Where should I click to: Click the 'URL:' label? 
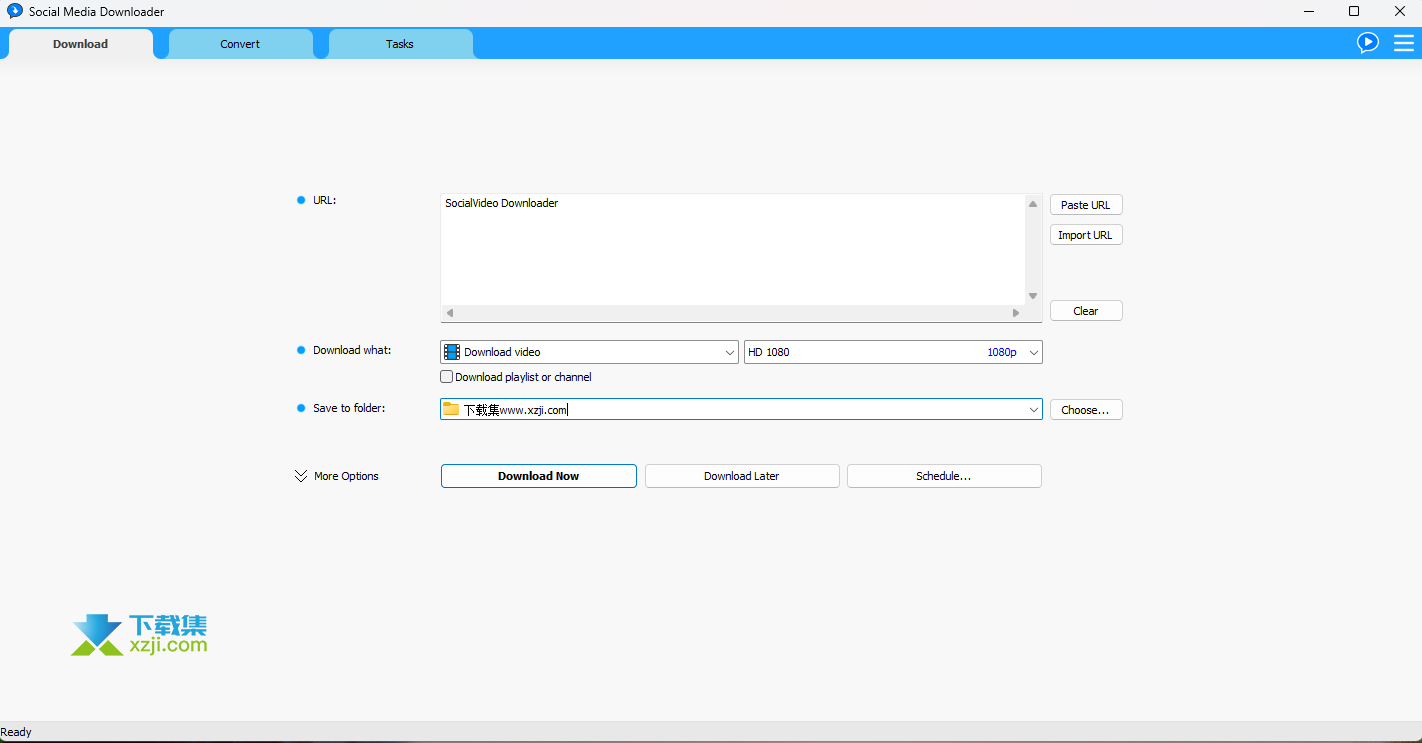(x=325, y=200)
